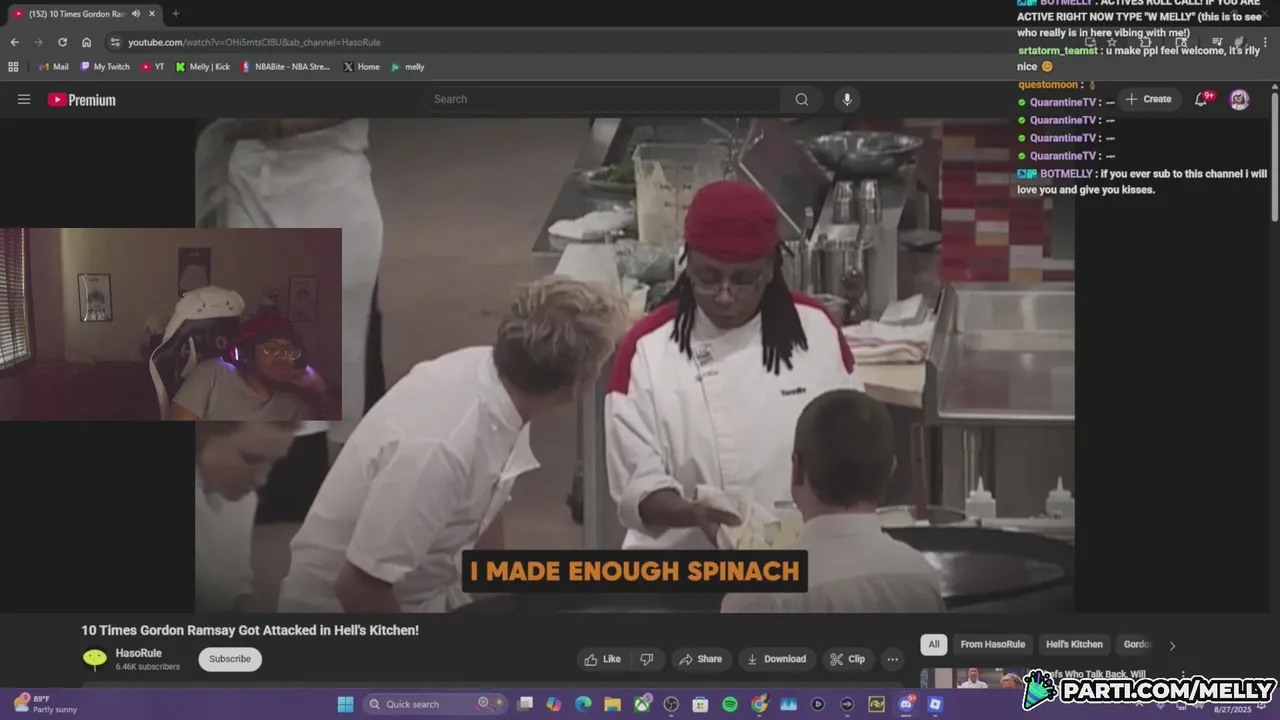The image size is (1280, 720).
Task: Open the melly bookmark
Action: click(408, 67)
